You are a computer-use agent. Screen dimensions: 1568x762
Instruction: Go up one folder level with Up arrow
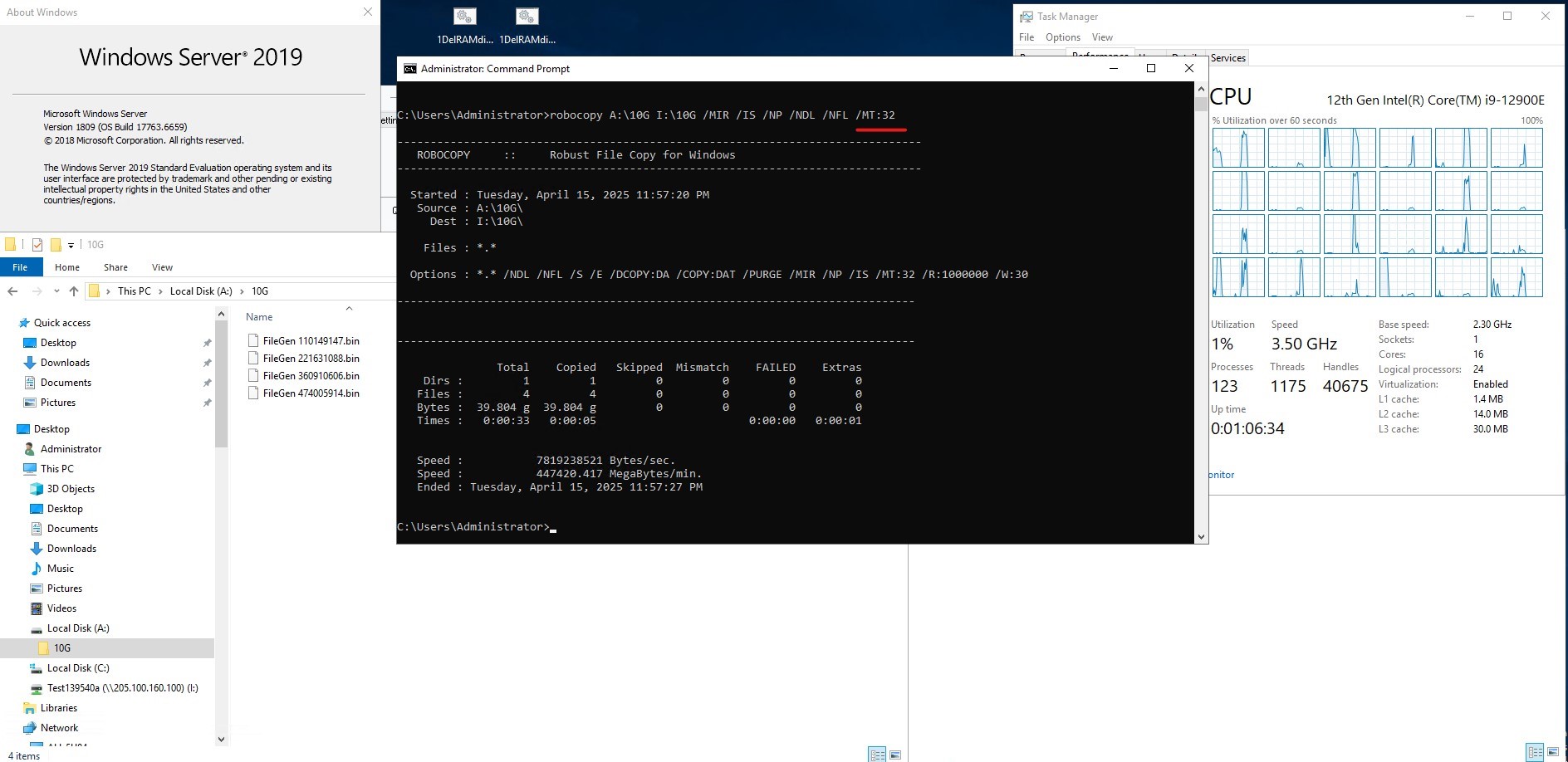[74, 291]
